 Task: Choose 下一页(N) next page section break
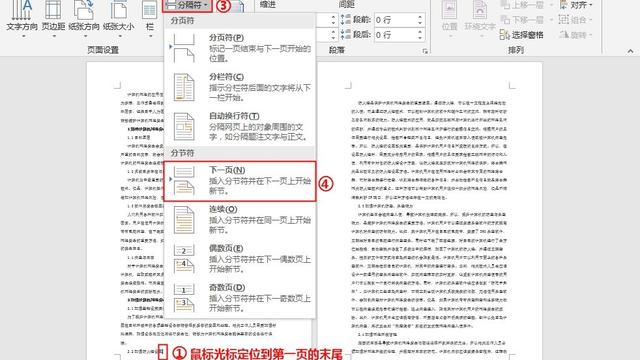pyautogui.click(x=240, y=181)
